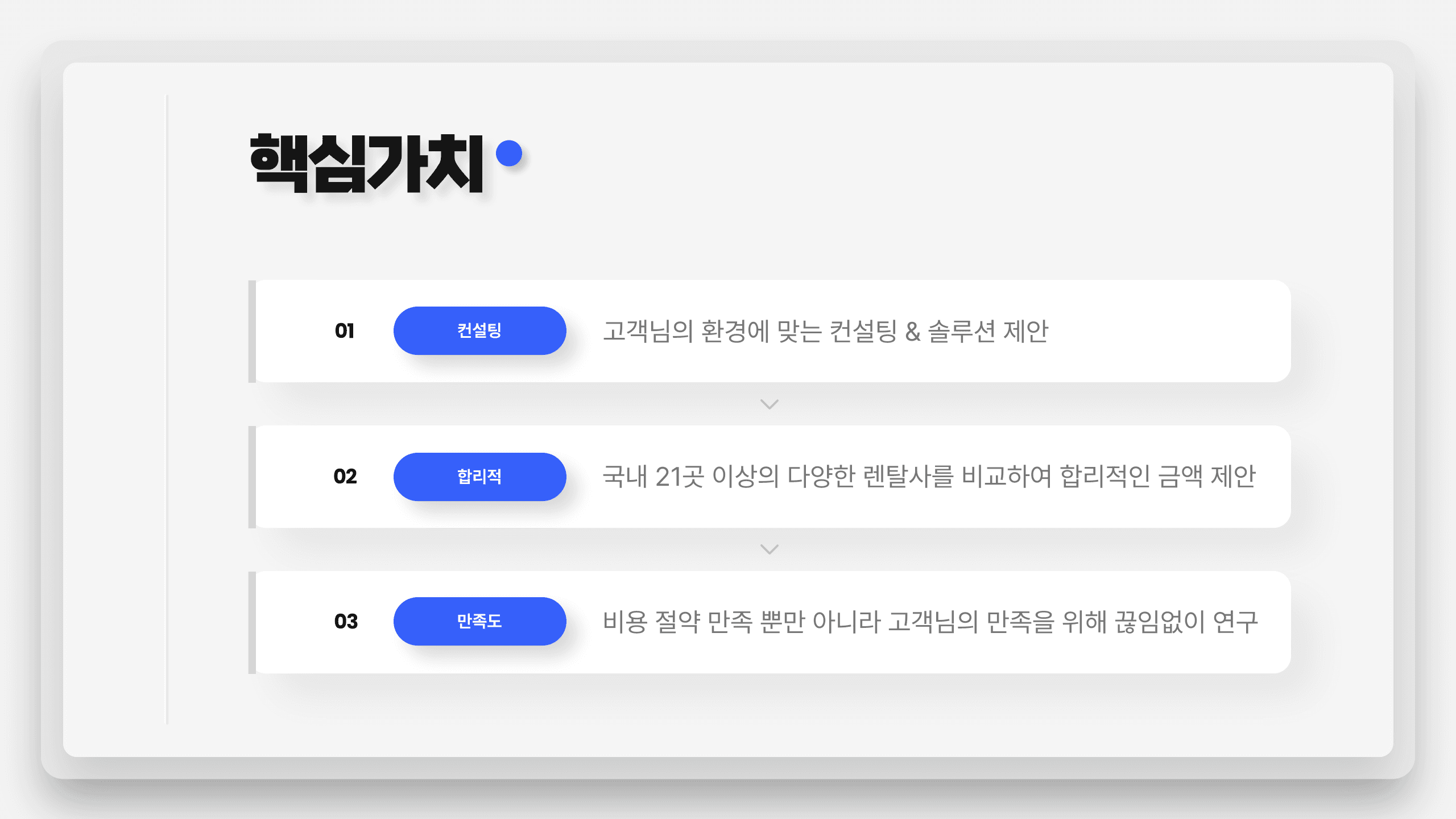This screenshot has height=819, width=1456.
Task: Click the gray left bar of card 03
Action: [x=252, y=622]
